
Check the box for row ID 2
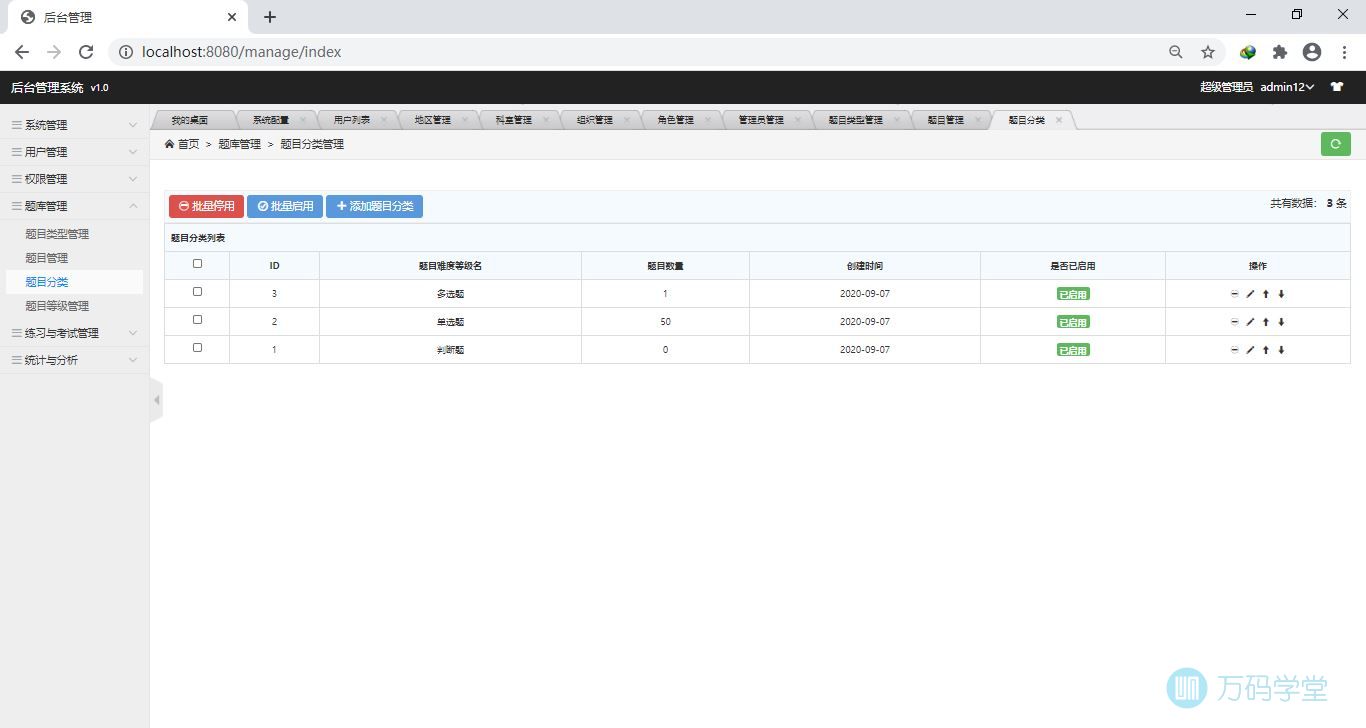click(x=197, y=320)
